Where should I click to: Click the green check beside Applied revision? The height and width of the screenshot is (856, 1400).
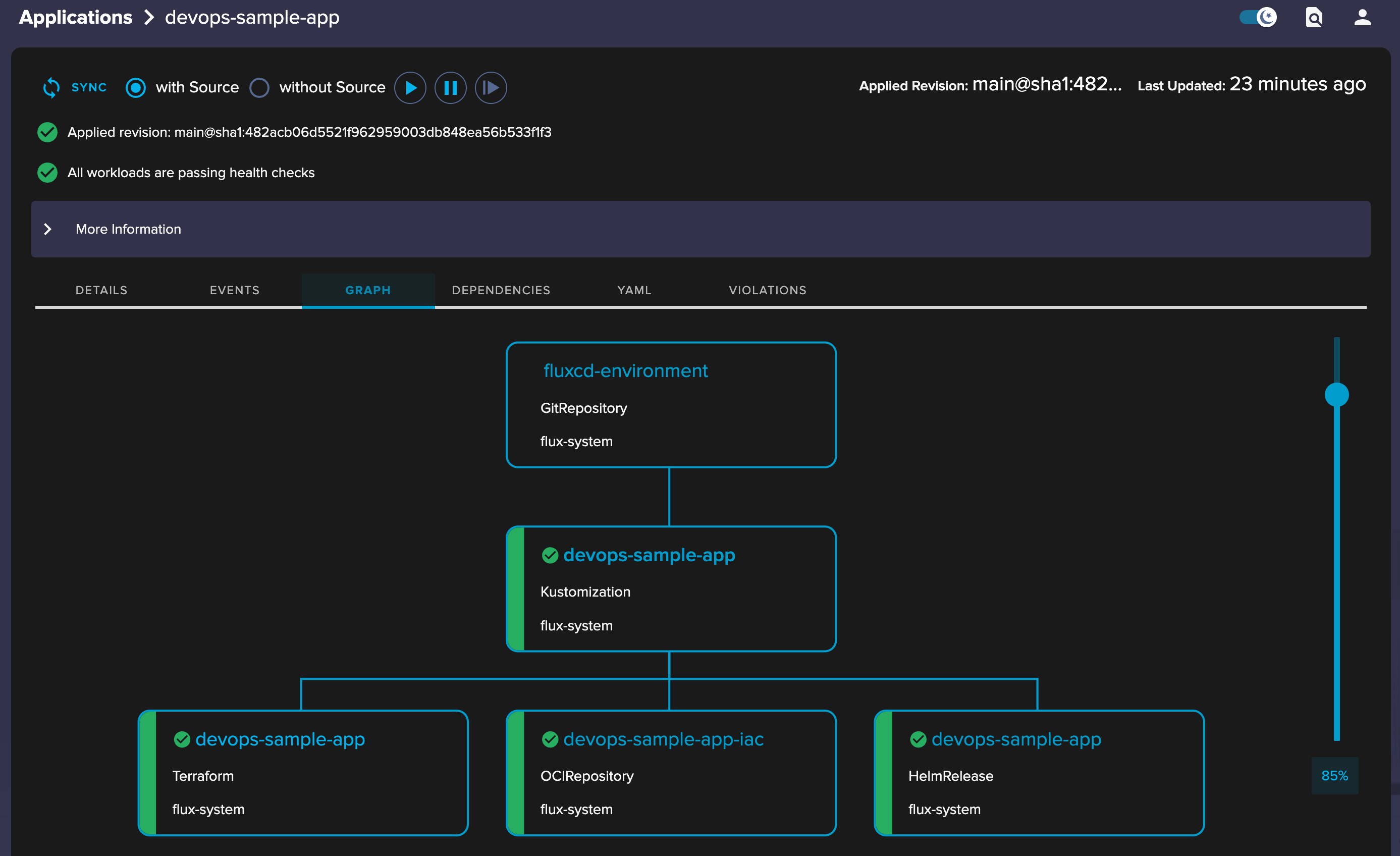click(x=47, y=132)
